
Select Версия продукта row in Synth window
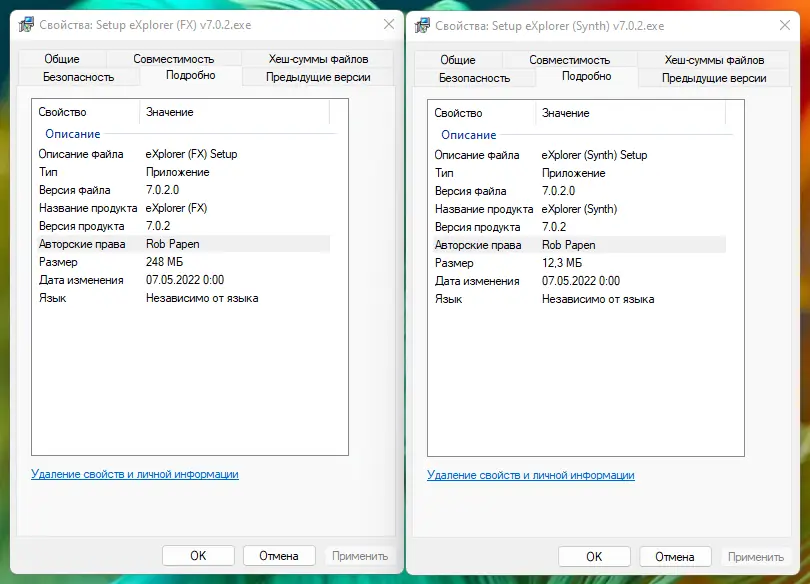click(579, 227)
